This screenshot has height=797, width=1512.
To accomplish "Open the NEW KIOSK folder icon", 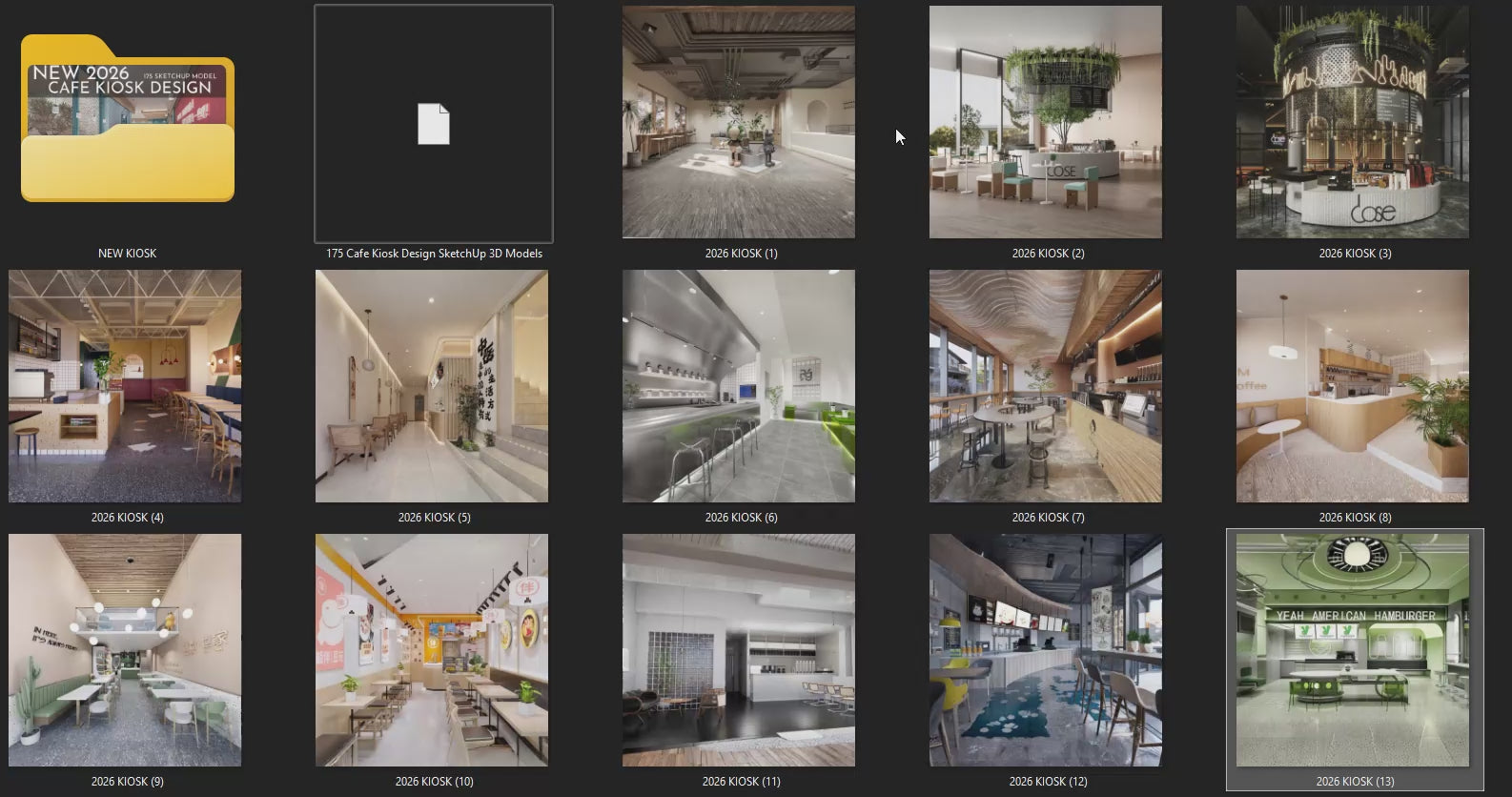I will pyautogui.click(x=127, y=119).
